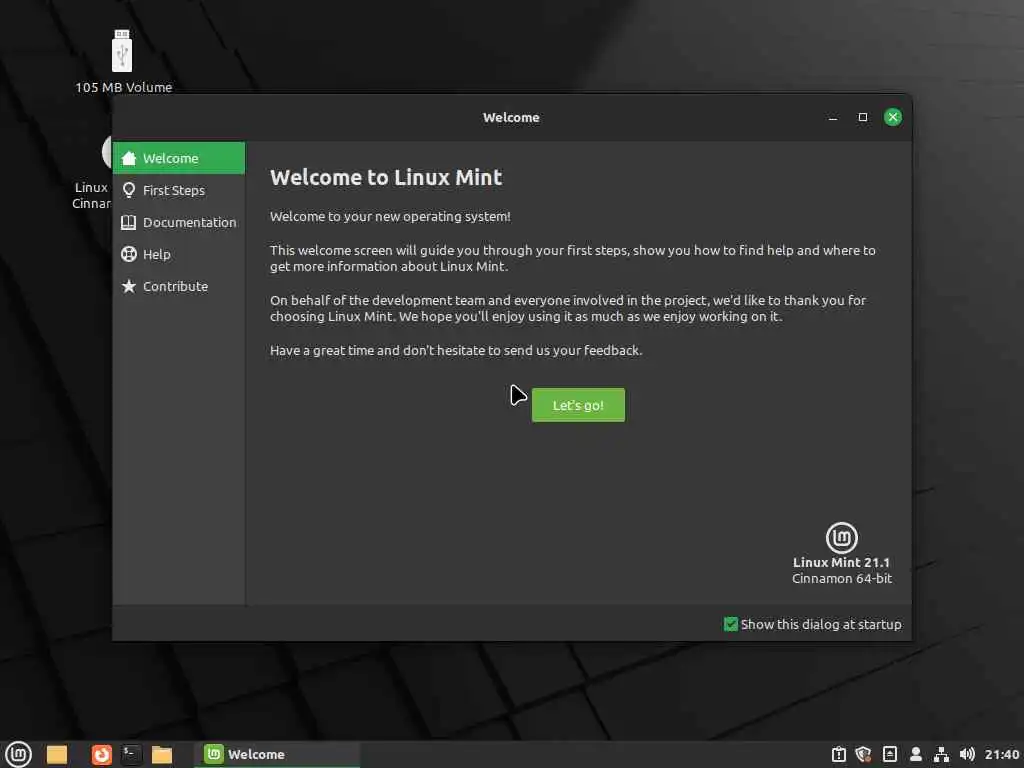Click the book icon beside Documentation
This screenshot has width=1024, height=768.
tap(129, 222)
